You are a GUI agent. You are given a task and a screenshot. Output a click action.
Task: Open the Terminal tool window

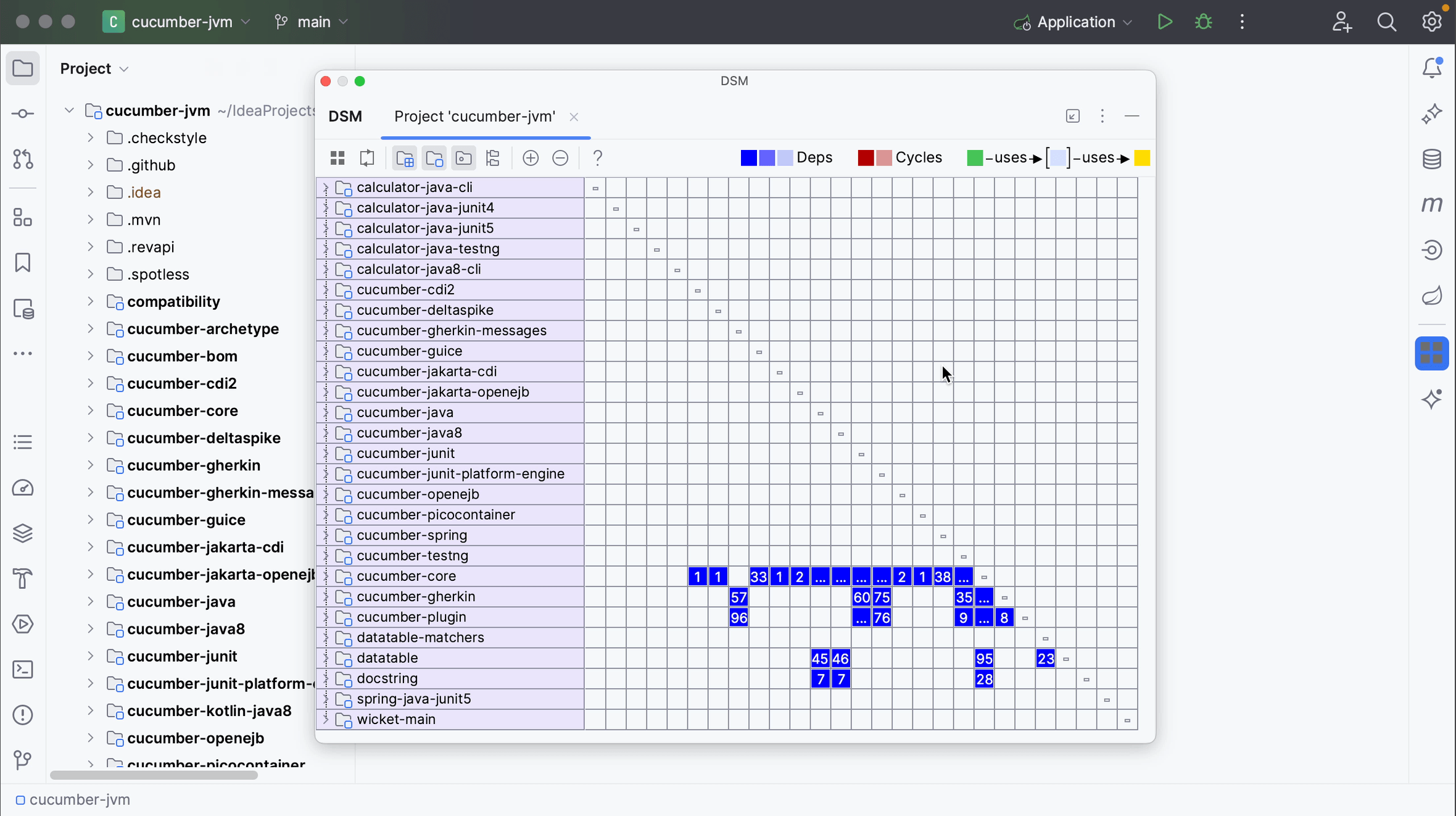22,670
